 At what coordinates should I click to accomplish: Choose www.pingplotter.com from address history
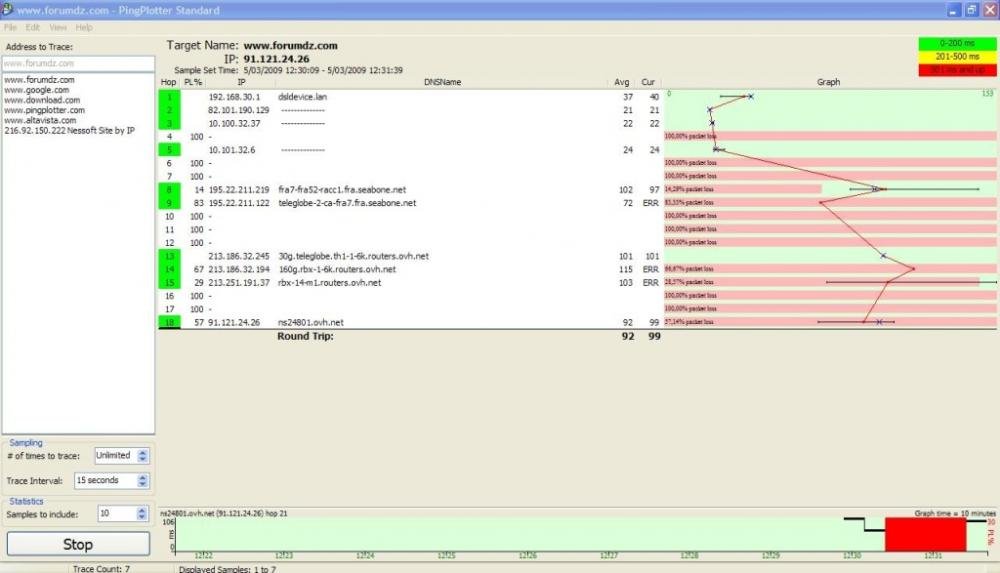[44, 110]
